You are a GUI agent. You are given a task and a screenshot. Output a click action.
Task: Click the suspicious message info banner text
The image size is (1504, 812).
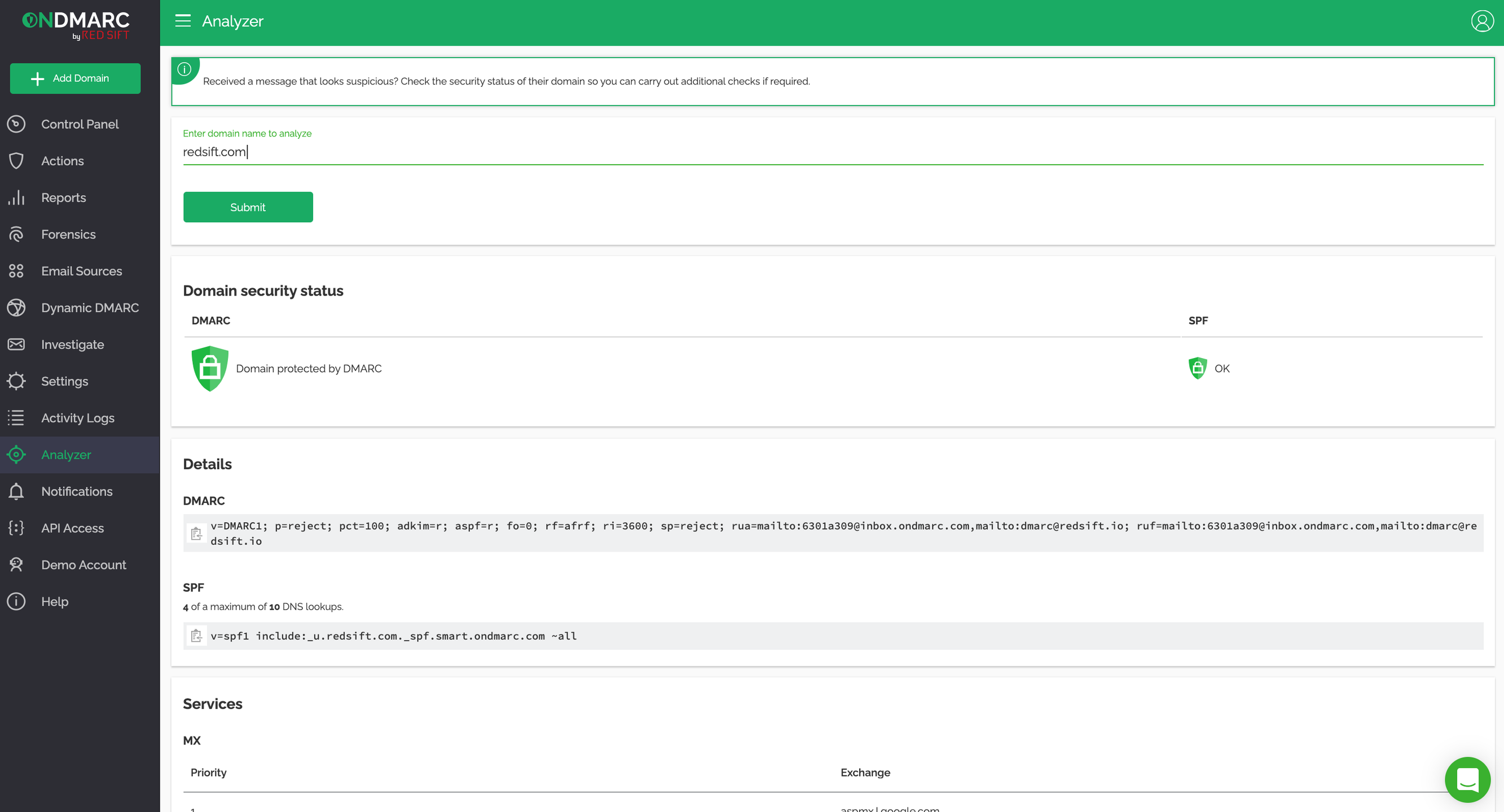506,81
